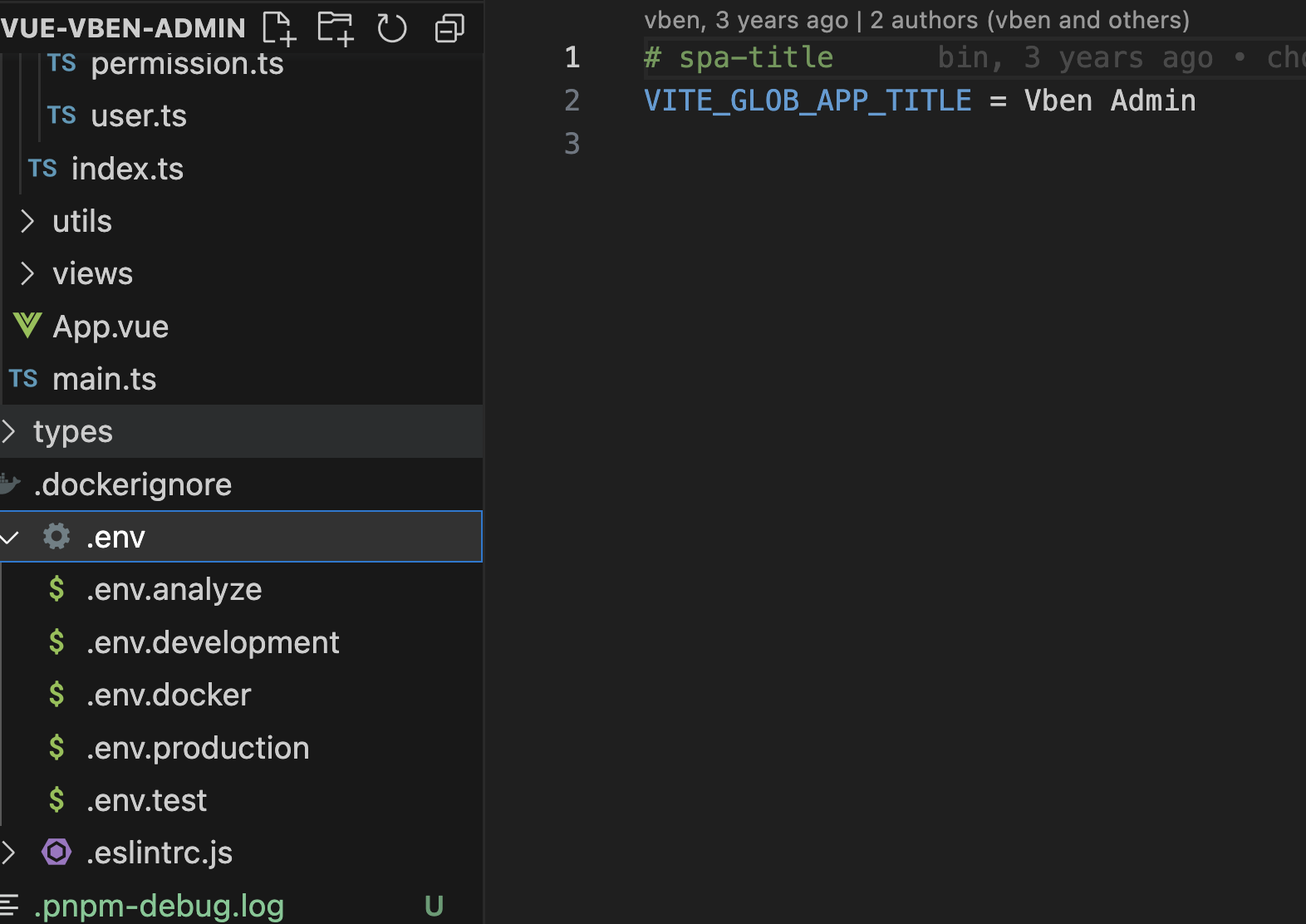1306x924 pixels.
Task: Open main.ts in the editor
Action: point(104,379)
